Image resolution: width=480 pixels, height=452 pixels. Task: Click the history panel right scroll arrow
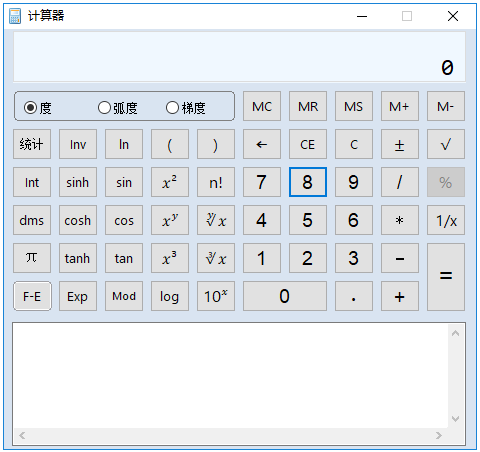point(439,435)
